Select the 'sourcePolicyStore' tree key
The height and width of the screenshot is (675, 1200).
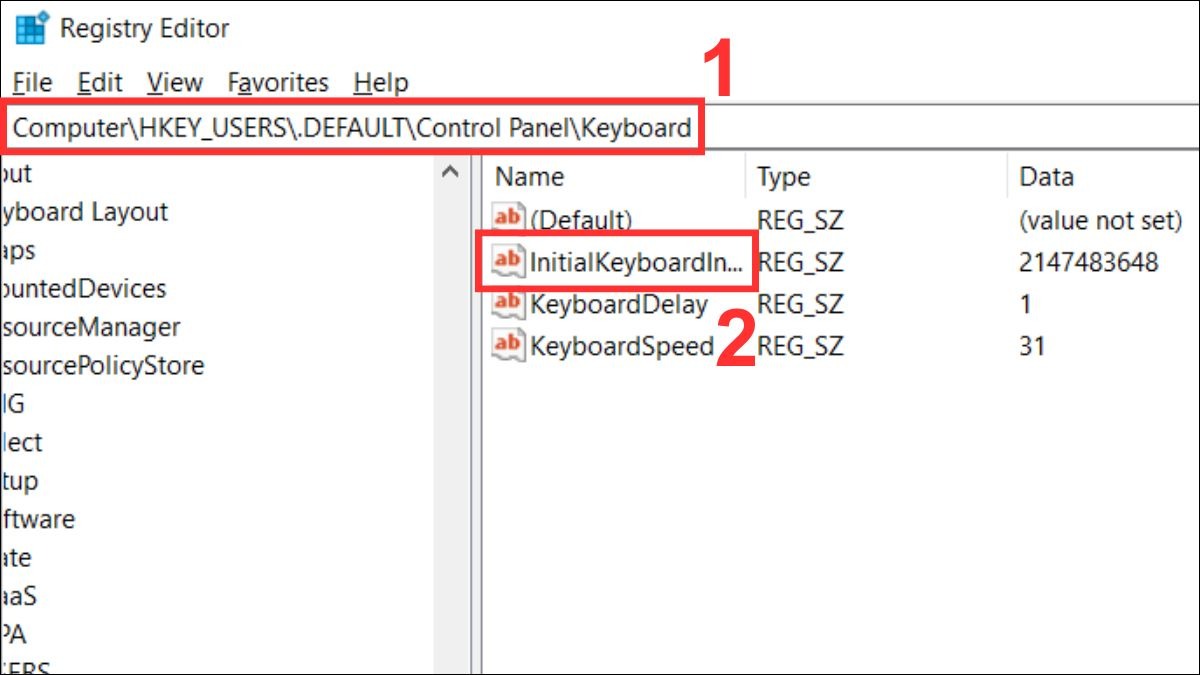[x=102, y=366]
